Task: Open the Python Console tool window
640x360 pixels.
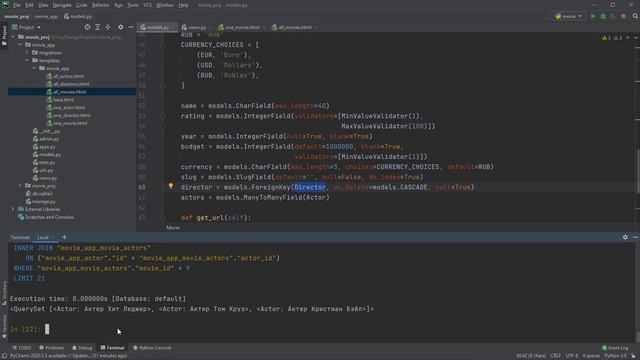Action: point(152,348)
